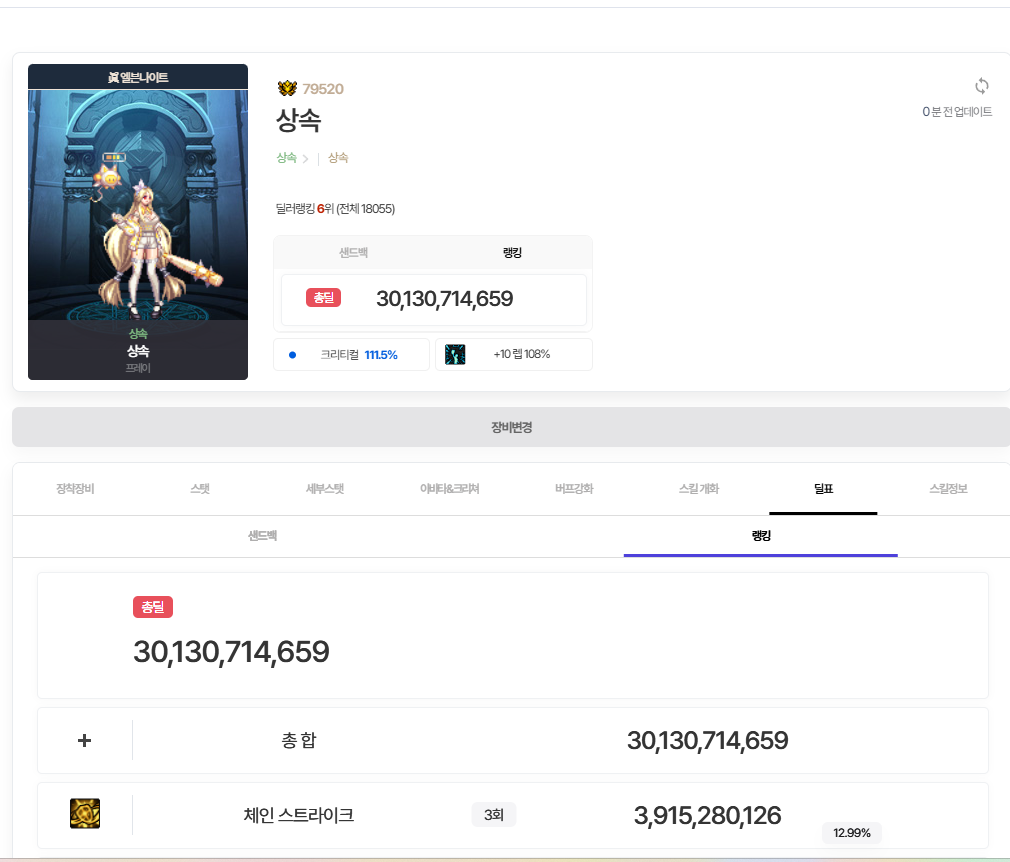Viewport: 1010px width, 862px height.
Task: Click the blue dot beside 크리티컬
Action: 292,354
